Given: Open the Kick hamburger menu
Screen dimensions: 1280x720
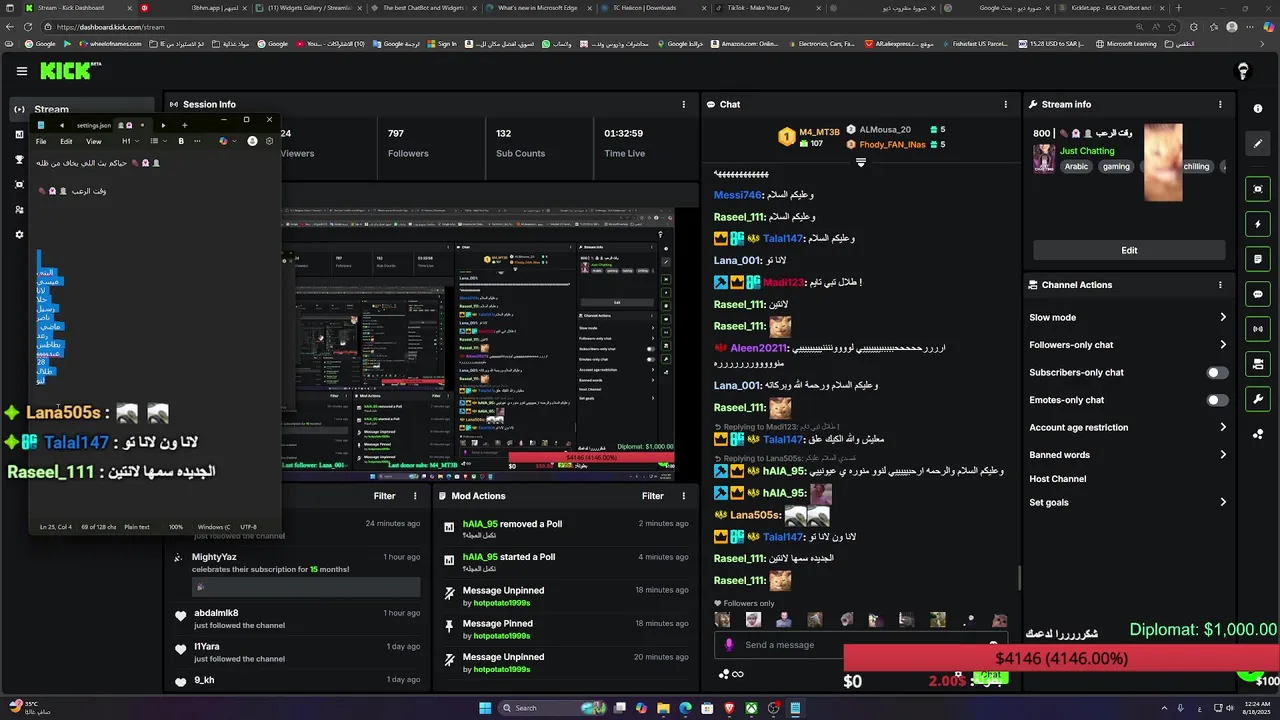Looking at the screenshot, I should coord(22,71).
